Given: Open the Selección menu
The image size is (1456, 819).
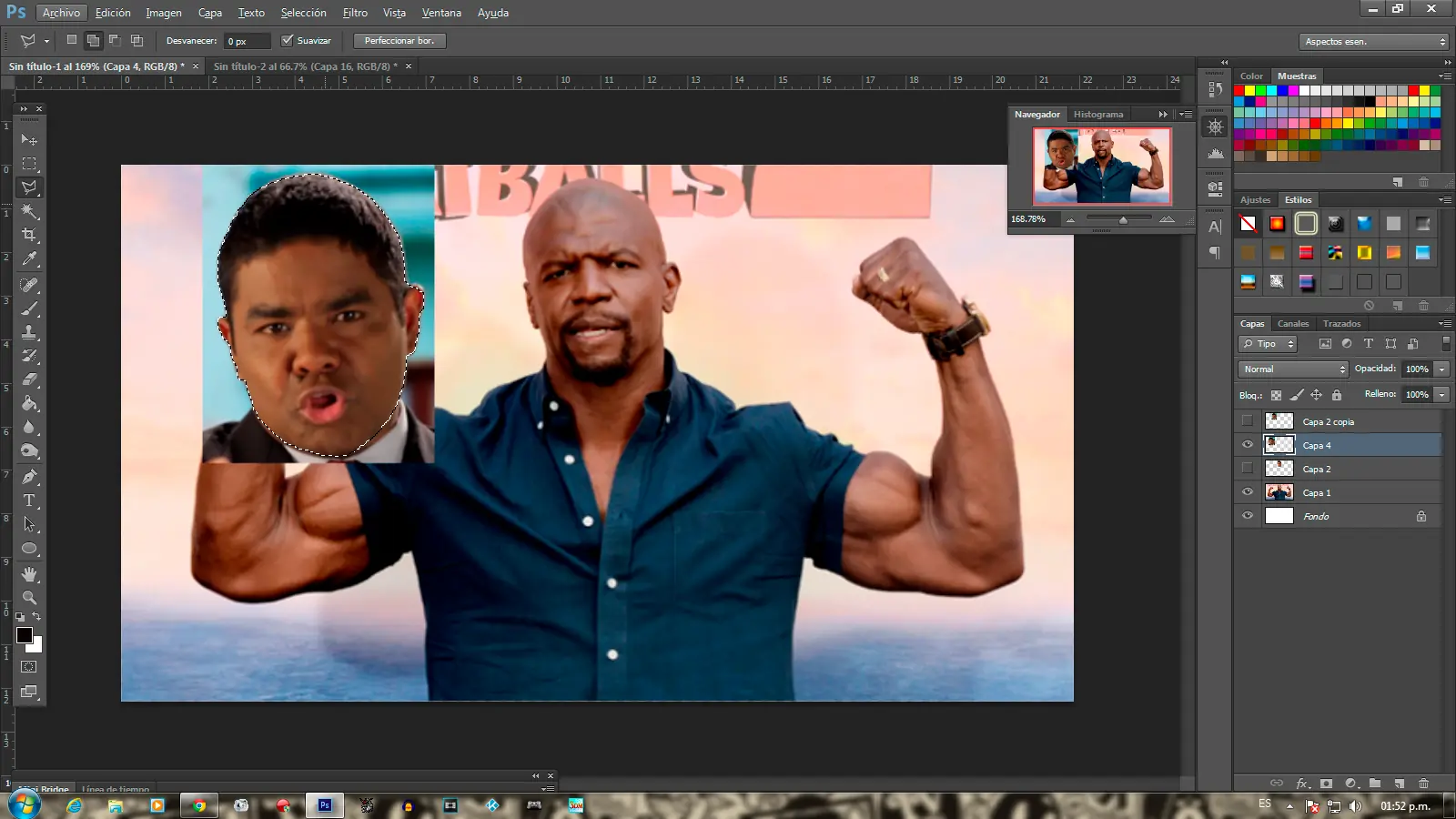Looking at the screenshot, I should click(303, 13).
